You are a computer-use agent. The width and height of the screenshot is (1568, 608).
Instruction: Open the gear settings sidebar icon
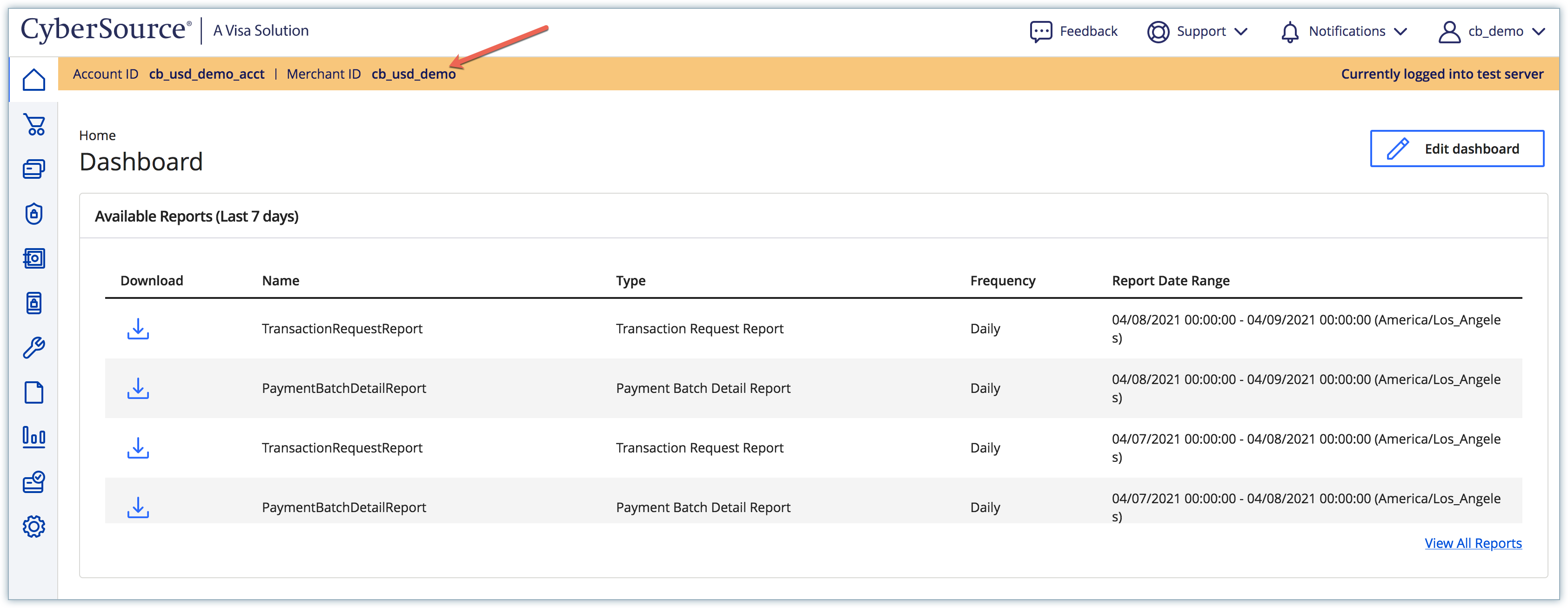[x=34, y=527]
